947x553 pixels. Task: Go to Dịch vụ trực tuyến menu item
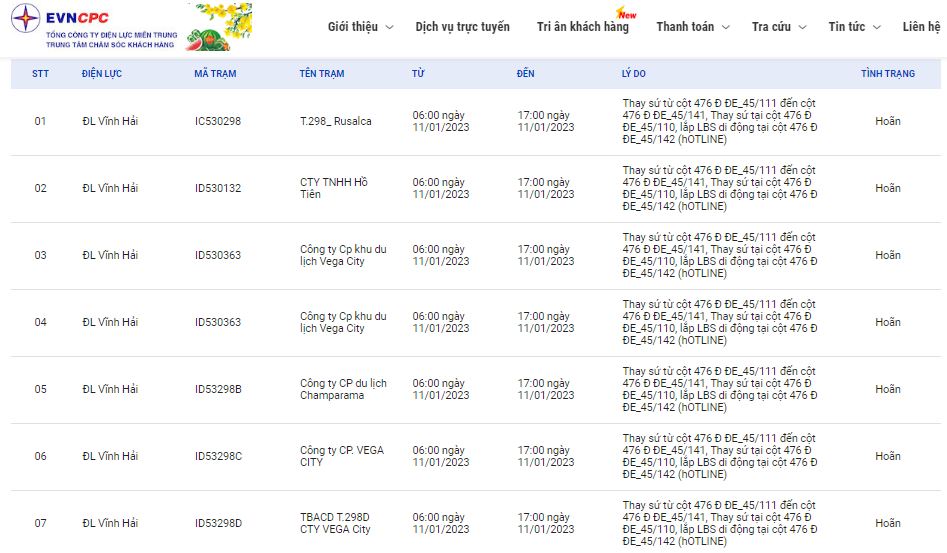coord(462,27)
